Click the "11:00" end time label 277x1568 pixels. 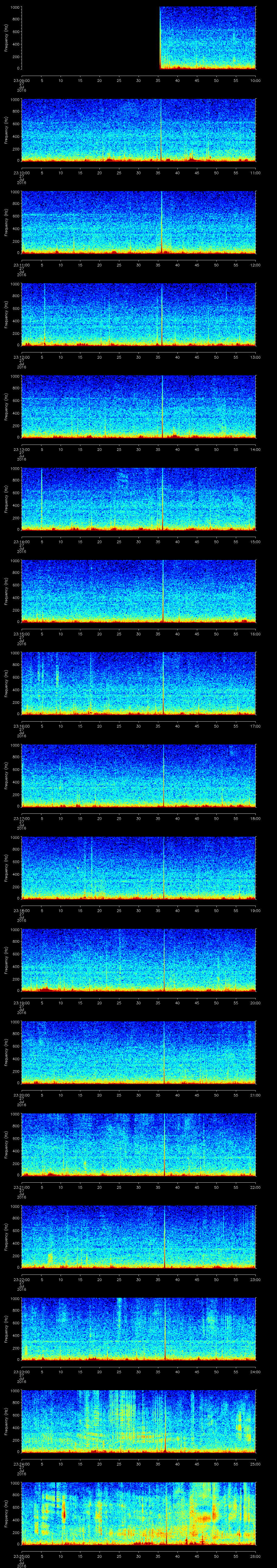[255, 173]
